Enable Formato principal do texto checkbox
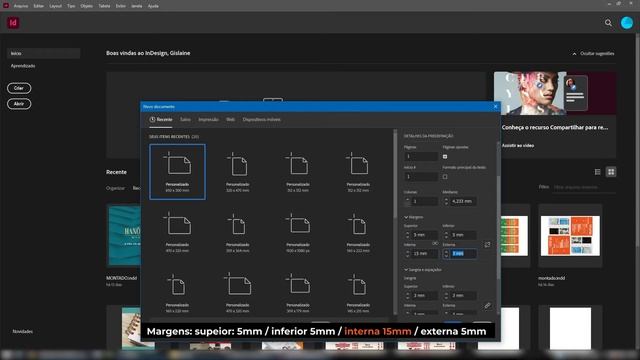640x360 pixels. 445,177
